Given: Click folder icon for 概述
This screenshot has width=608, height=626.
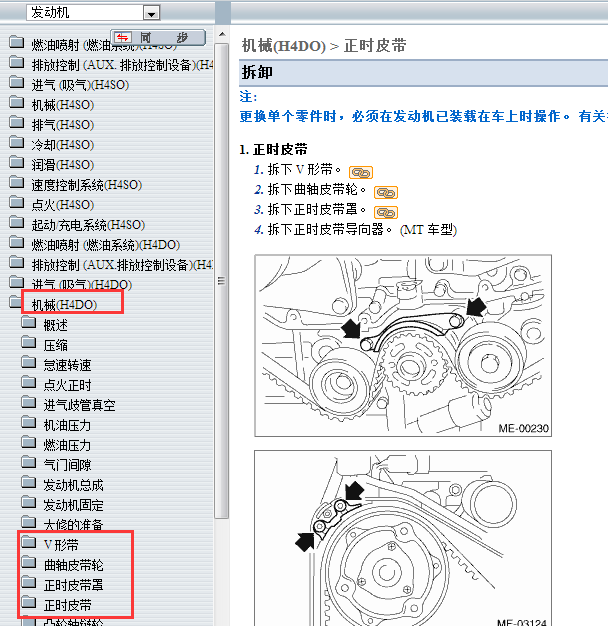Looking at the screenshot, I should [28, 323].
